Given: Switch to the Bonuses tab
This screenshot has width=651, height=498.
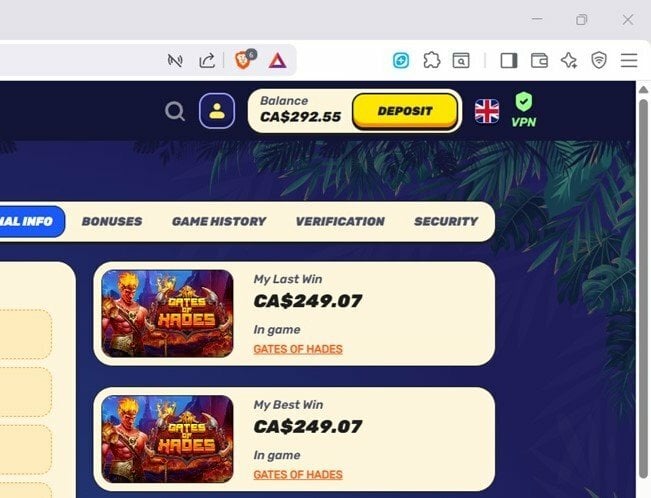Looking at the screenshot, I should [112, 221].
